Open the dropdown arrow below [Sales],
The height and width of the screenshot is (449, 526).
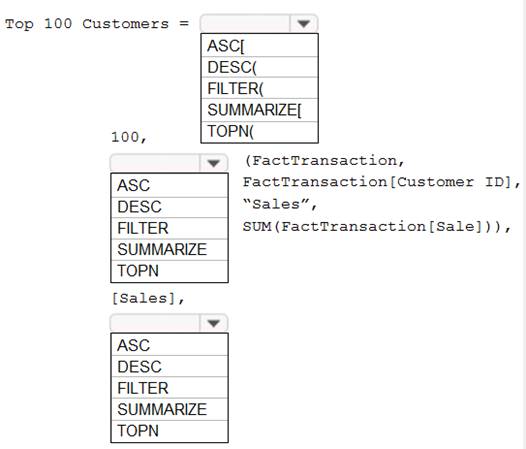tap(213, 323)
